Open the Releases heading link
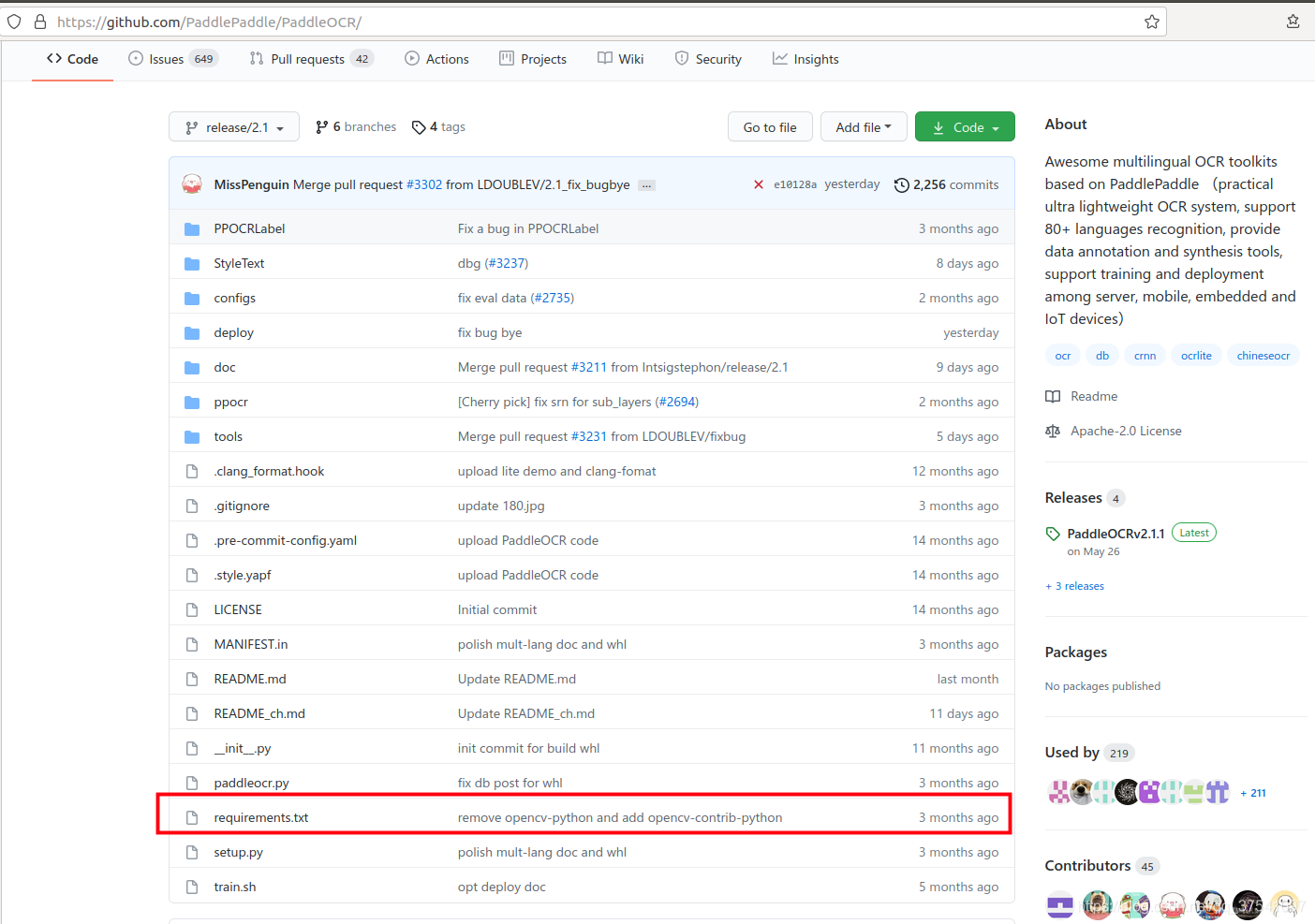Viewport: 1315px width, 924px height. pyautogui.click(x=1085, y=498)
